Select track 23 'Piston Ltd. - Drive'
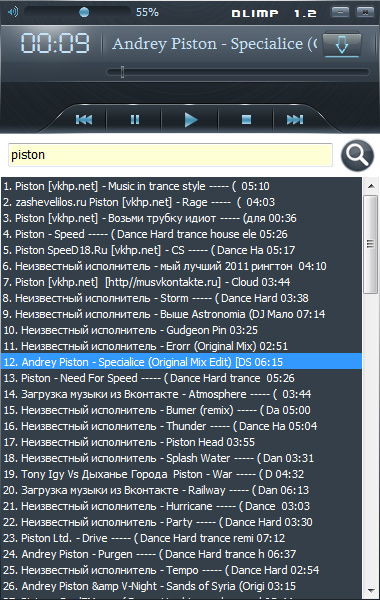Viewport: 380px width, 600px height. (181, 538)
